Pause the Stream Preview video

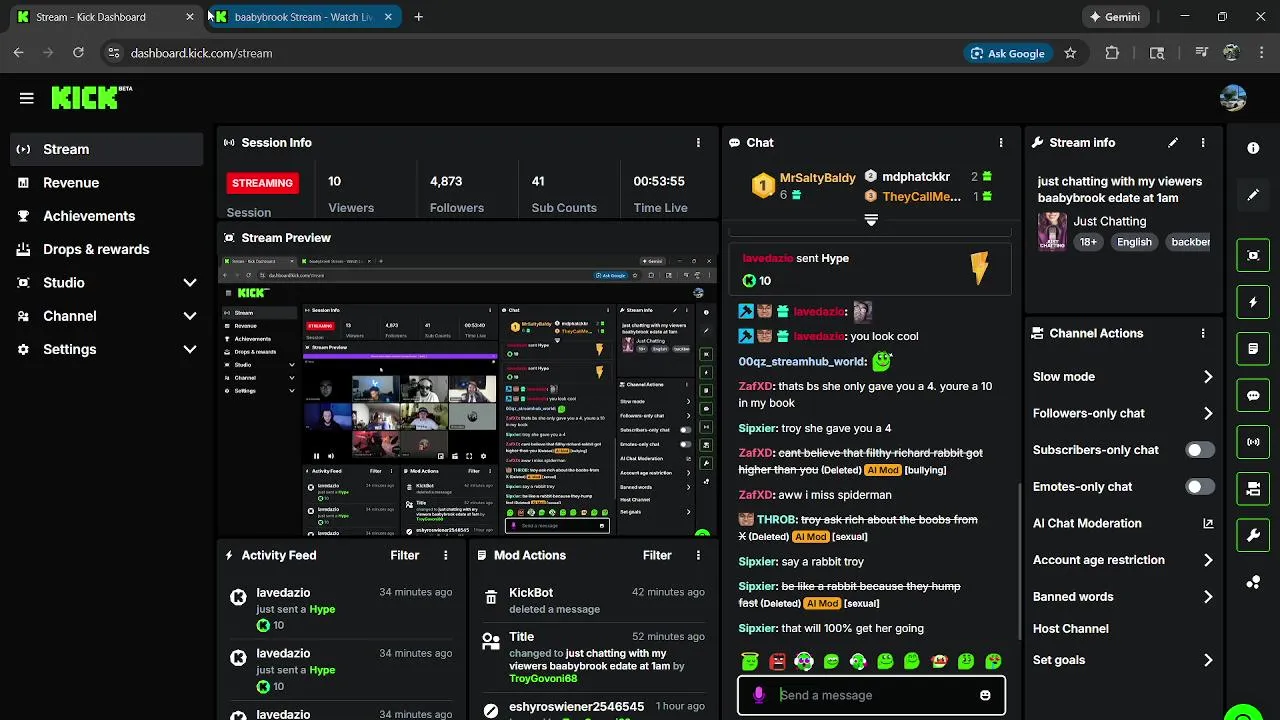click(x=317, y=456)
